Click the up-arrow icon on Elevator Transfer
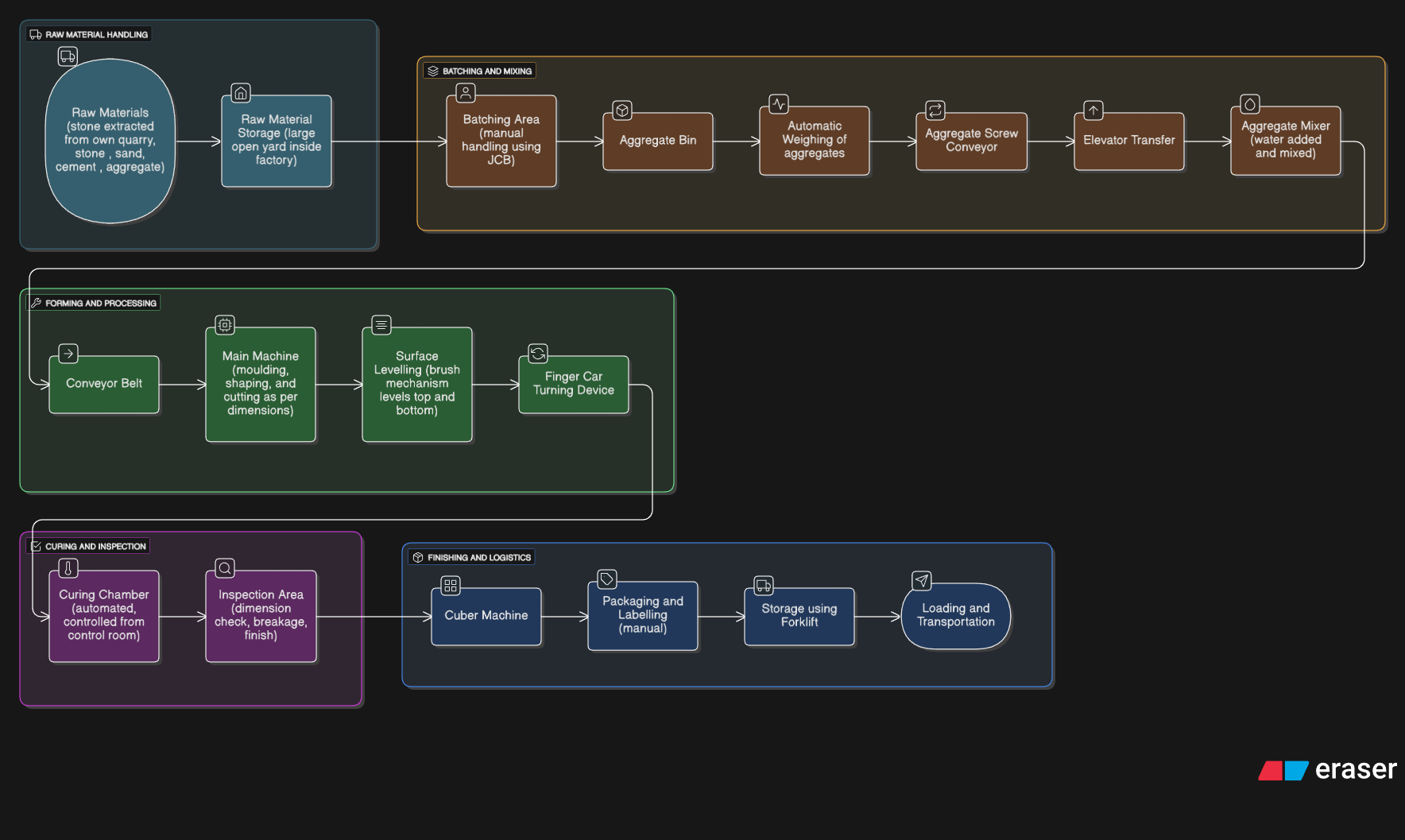The width and height of the screenshot is (1405, 840). (1093, 110)
